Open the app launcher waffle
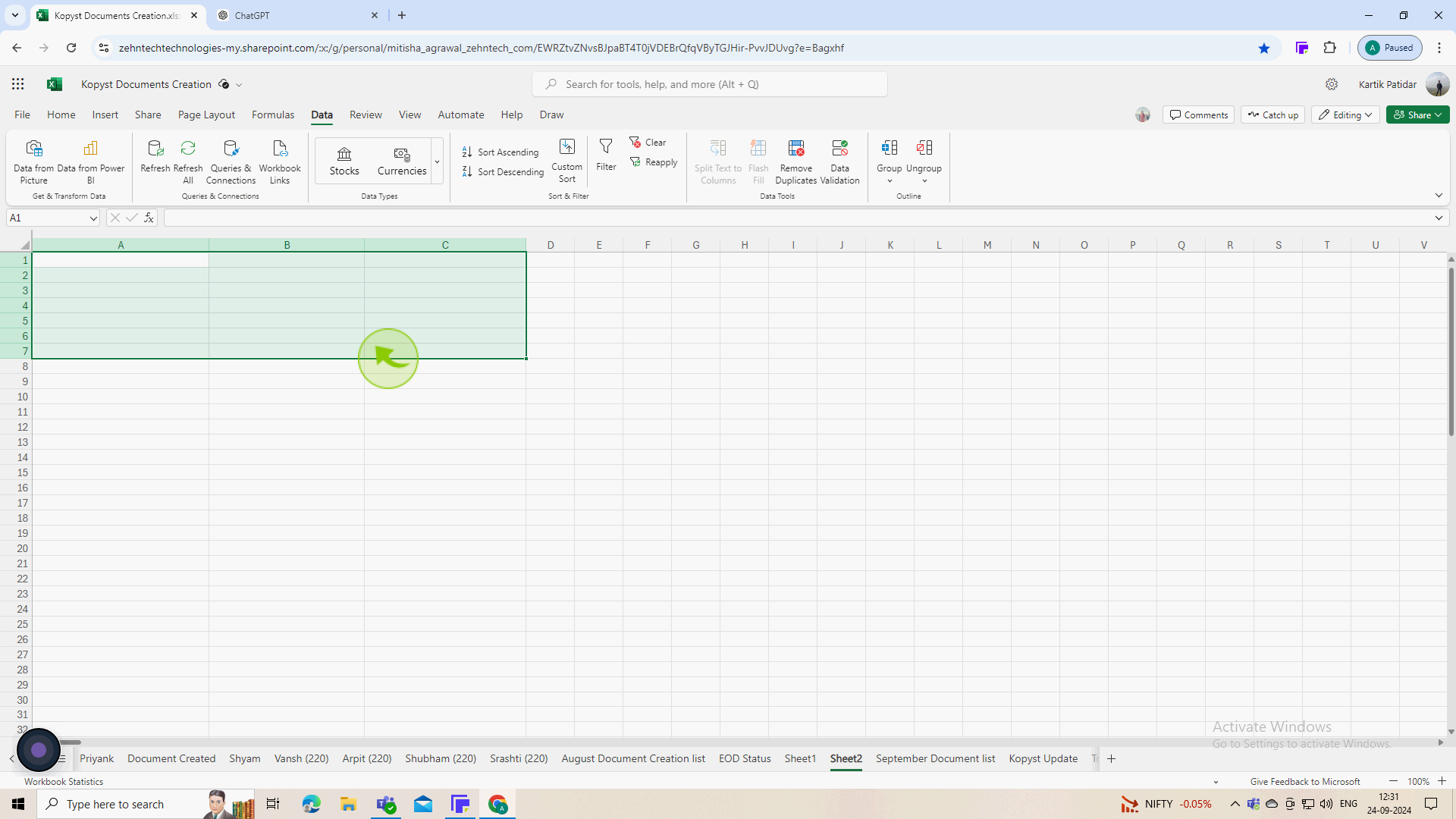Image resolution: width=1456 pixels, height=819 pixels. [x=18, y=84]
